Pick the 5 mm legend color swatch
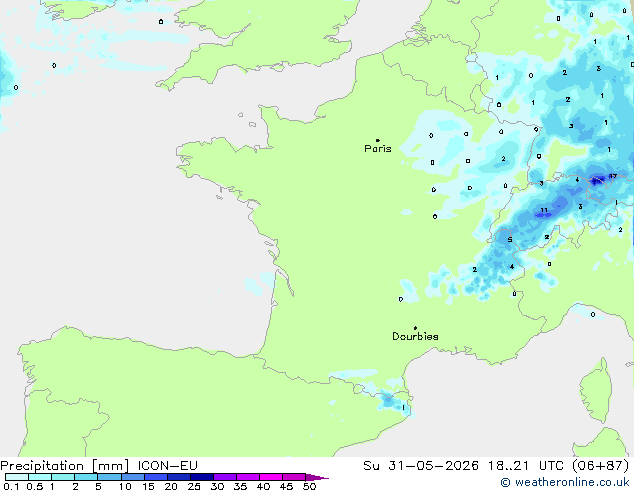Viewport: 634px width, 490px height. point(109,477)
